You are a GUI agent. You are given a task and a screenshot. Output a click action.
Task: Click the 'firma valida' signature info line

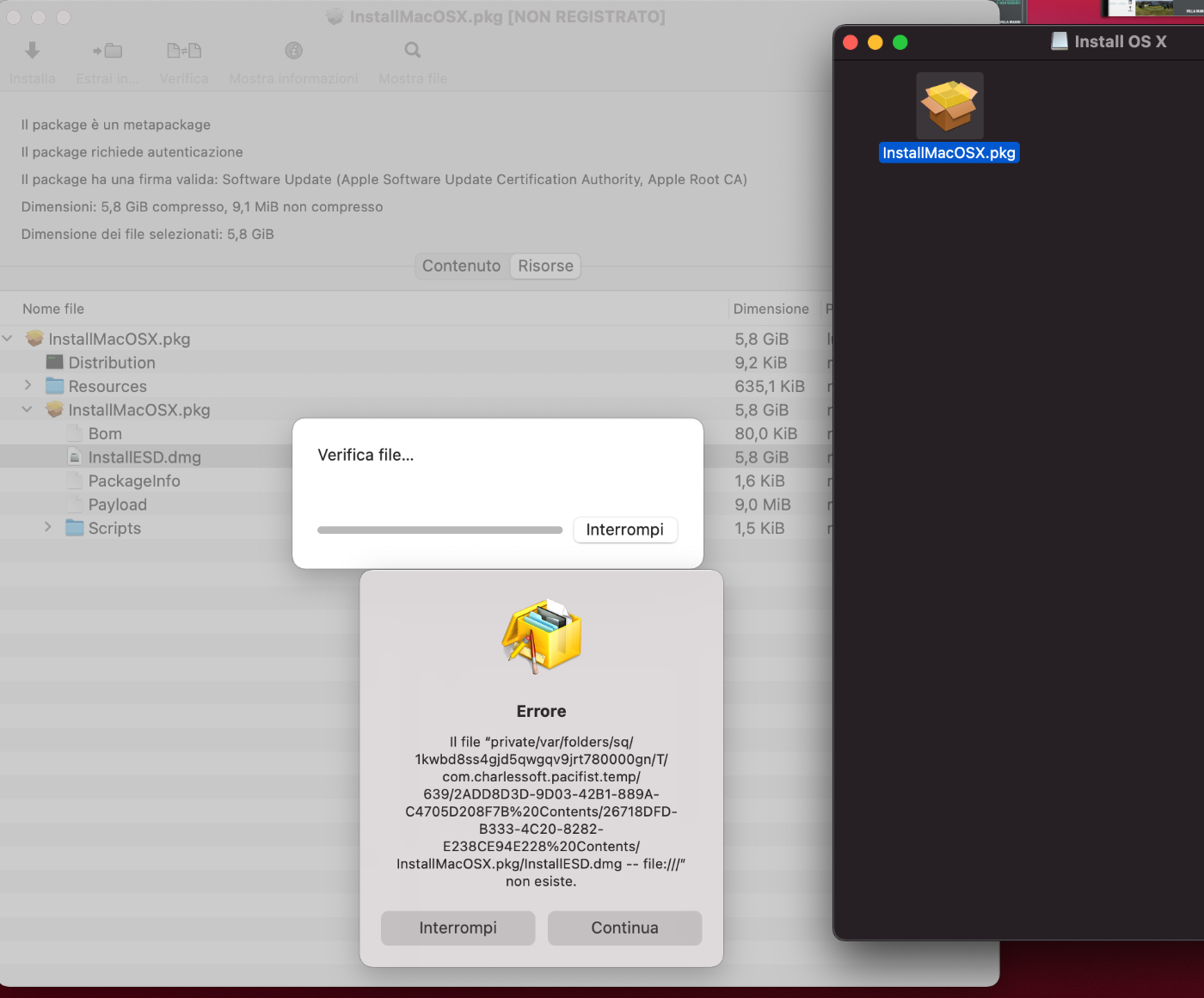click(384, 180)
